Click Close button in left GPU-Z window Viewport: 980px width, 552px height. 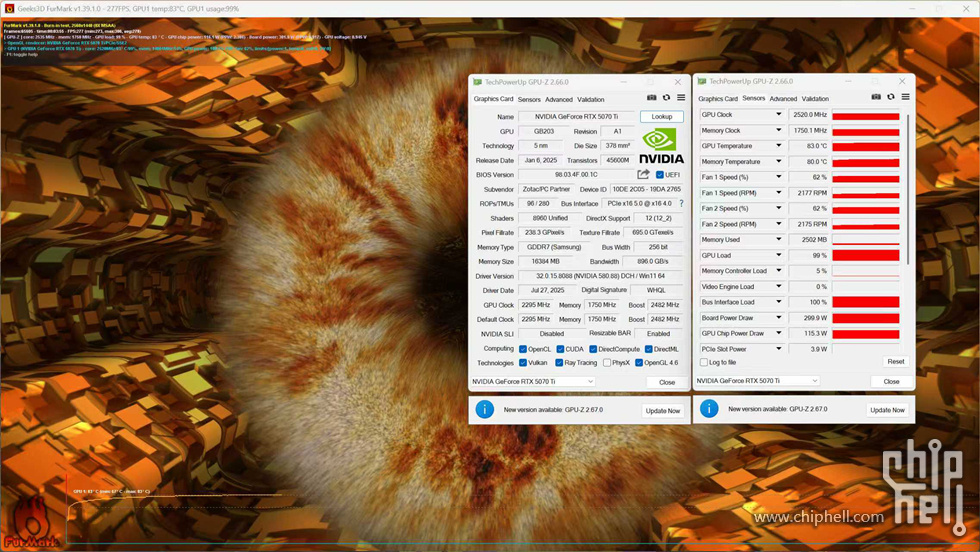tap(667, 382)
